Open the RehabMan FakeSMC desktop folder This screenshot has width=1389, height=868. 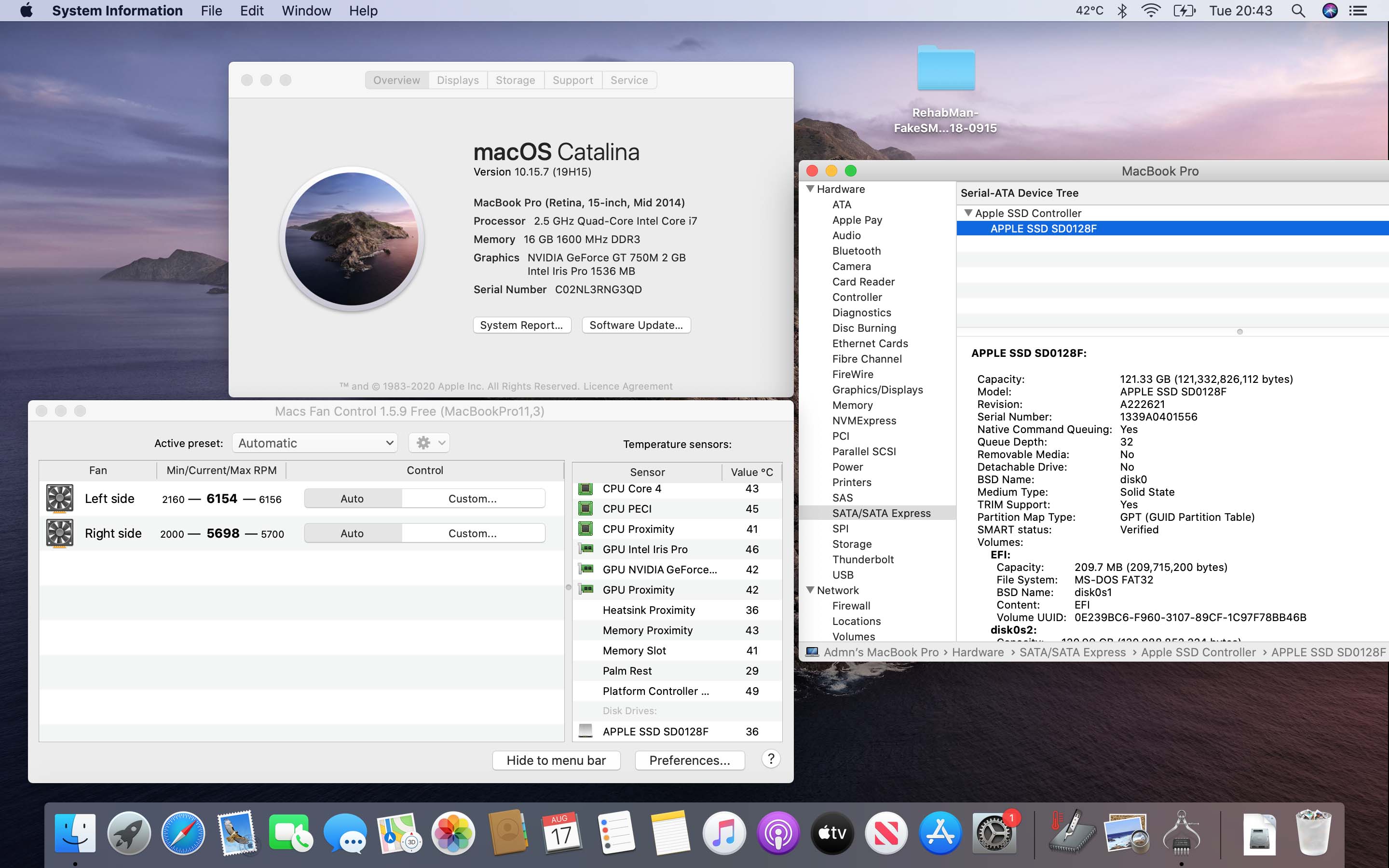coord(945,70)
